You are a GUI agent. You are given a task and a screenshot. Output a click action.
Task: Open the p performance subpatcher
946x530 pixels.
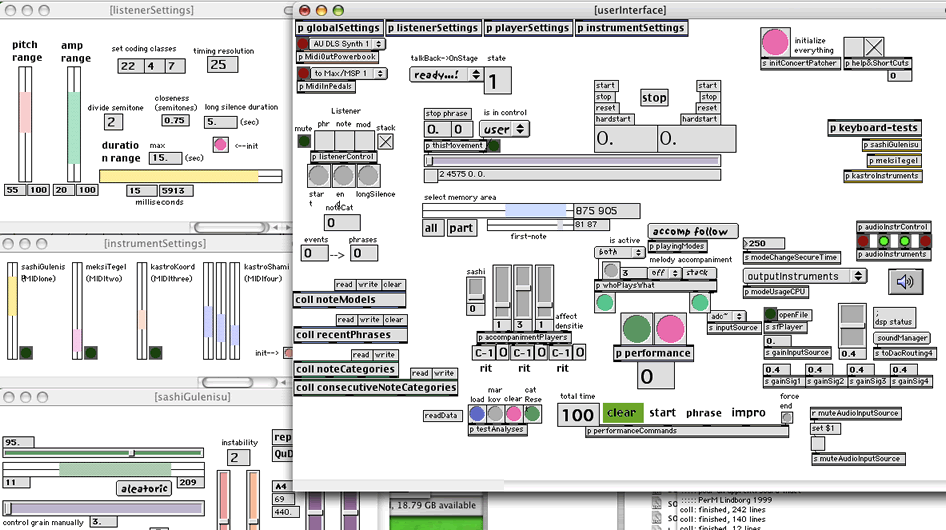coord(653,353)
